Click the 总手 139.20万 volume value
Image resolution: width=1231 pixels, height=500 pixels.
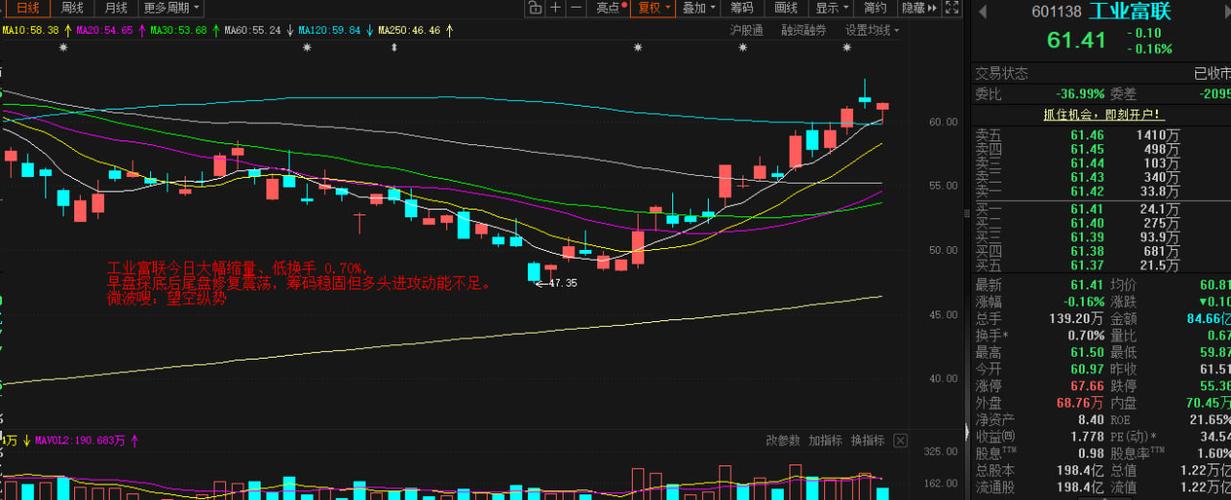pyautogui.click(x=1079, y=319)
